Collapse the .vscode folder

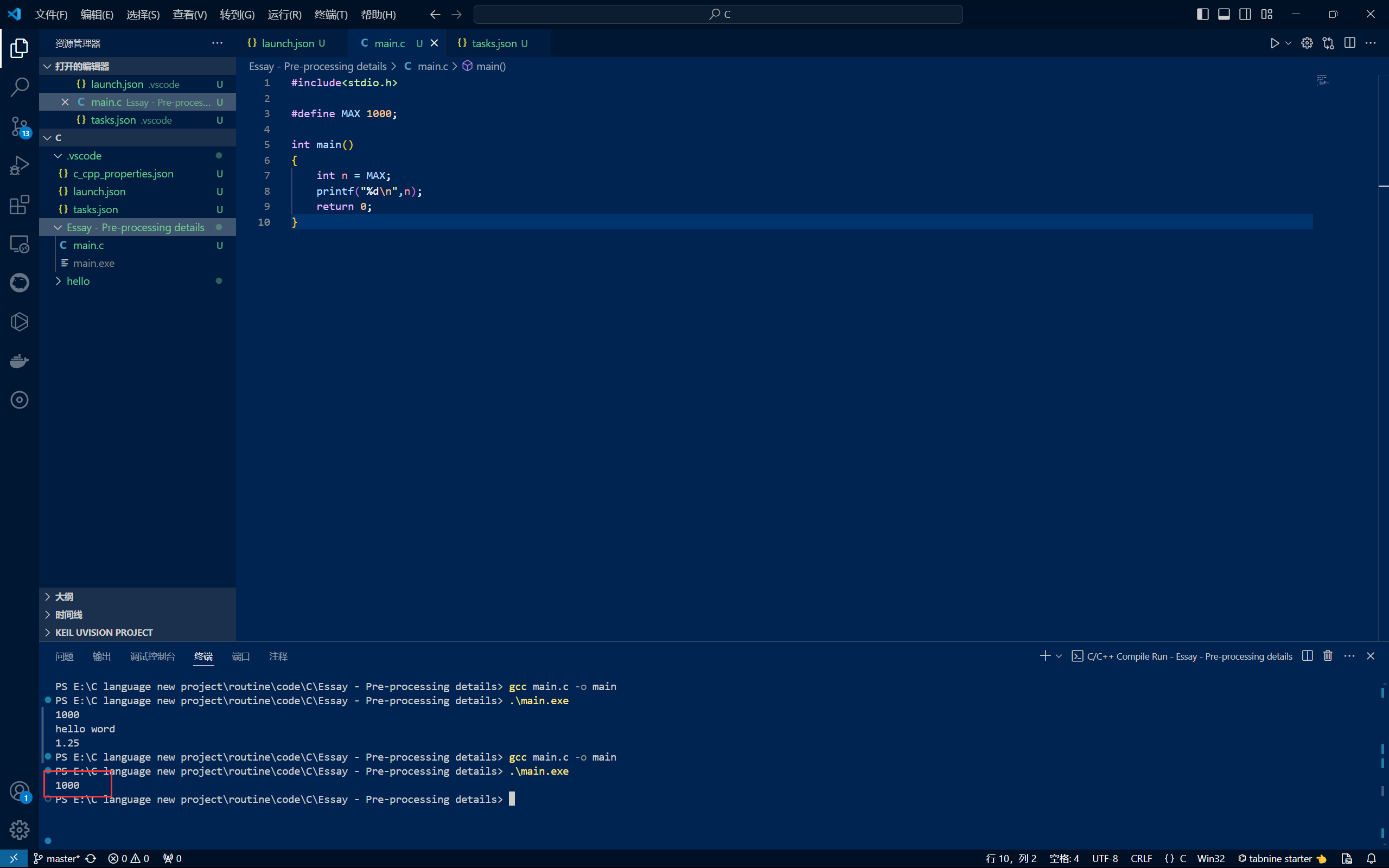coord(138,156)
